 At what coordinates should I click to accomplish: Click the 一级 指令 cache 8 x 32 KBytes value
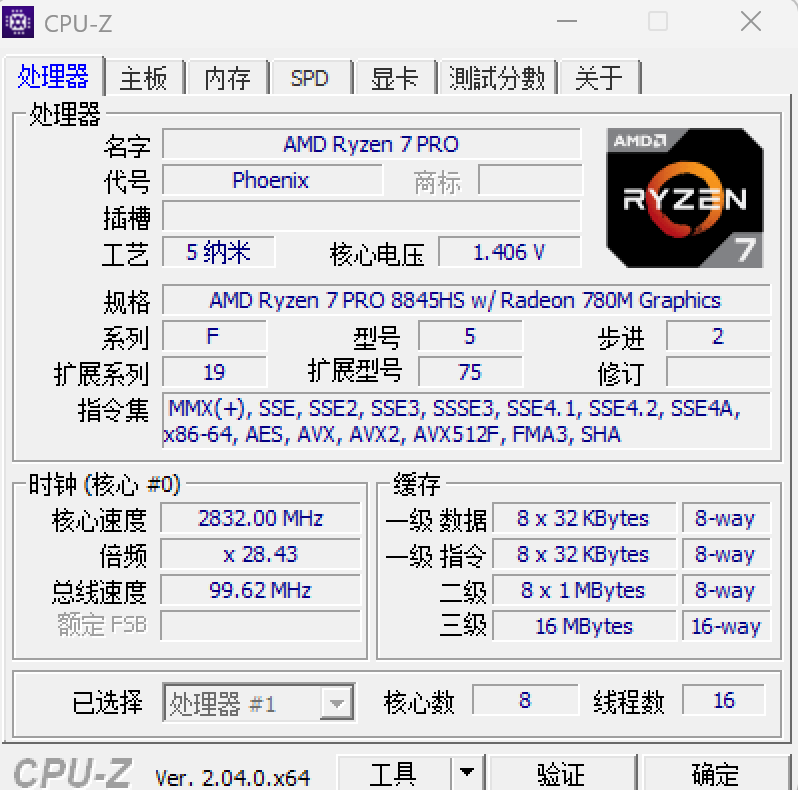tap(584, 554)
